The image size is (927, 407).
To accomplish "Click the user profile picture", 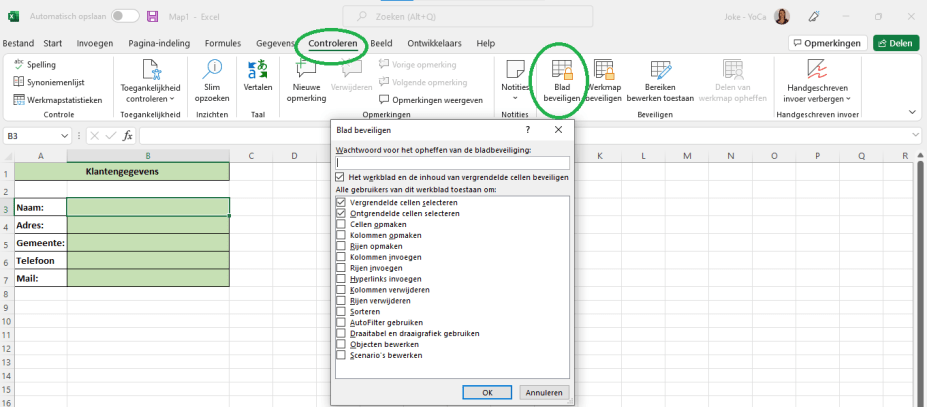I will tap(782, 17).
